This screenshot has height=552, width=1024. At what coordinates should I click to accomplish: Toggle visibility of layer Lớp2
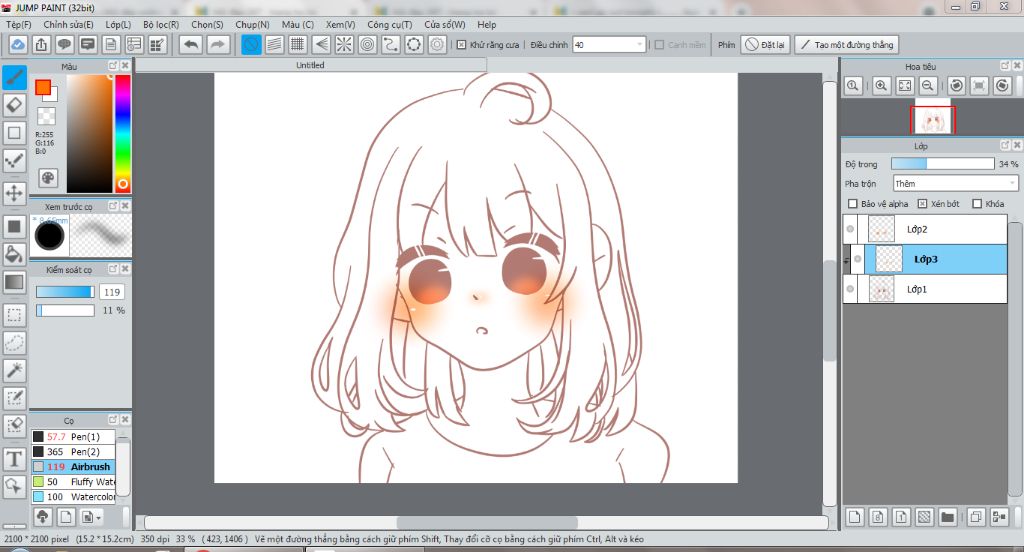pos(850,229)
